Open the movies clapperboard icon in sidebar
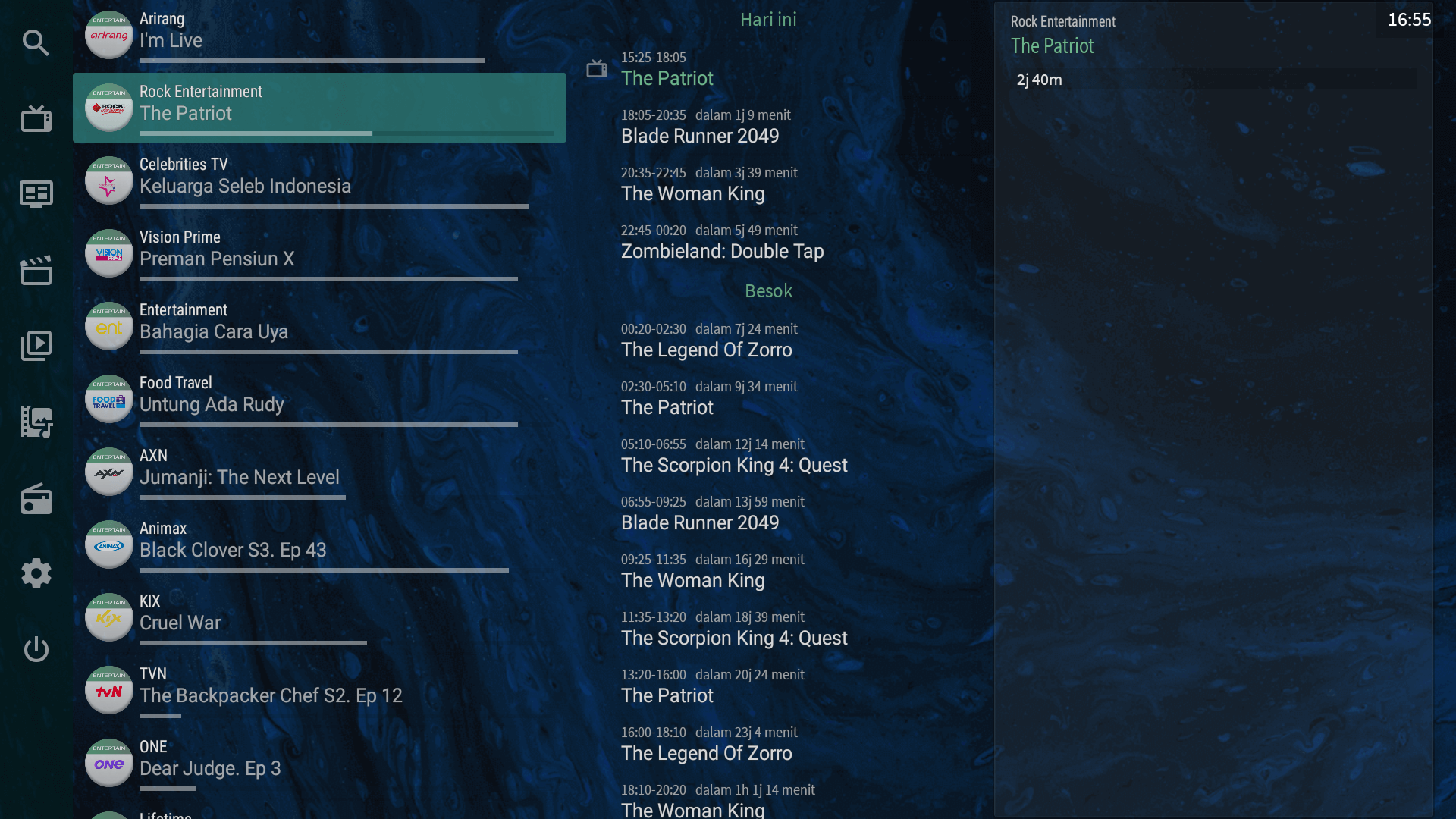This screenshot has width=1456, height=819. pos(36,270)
